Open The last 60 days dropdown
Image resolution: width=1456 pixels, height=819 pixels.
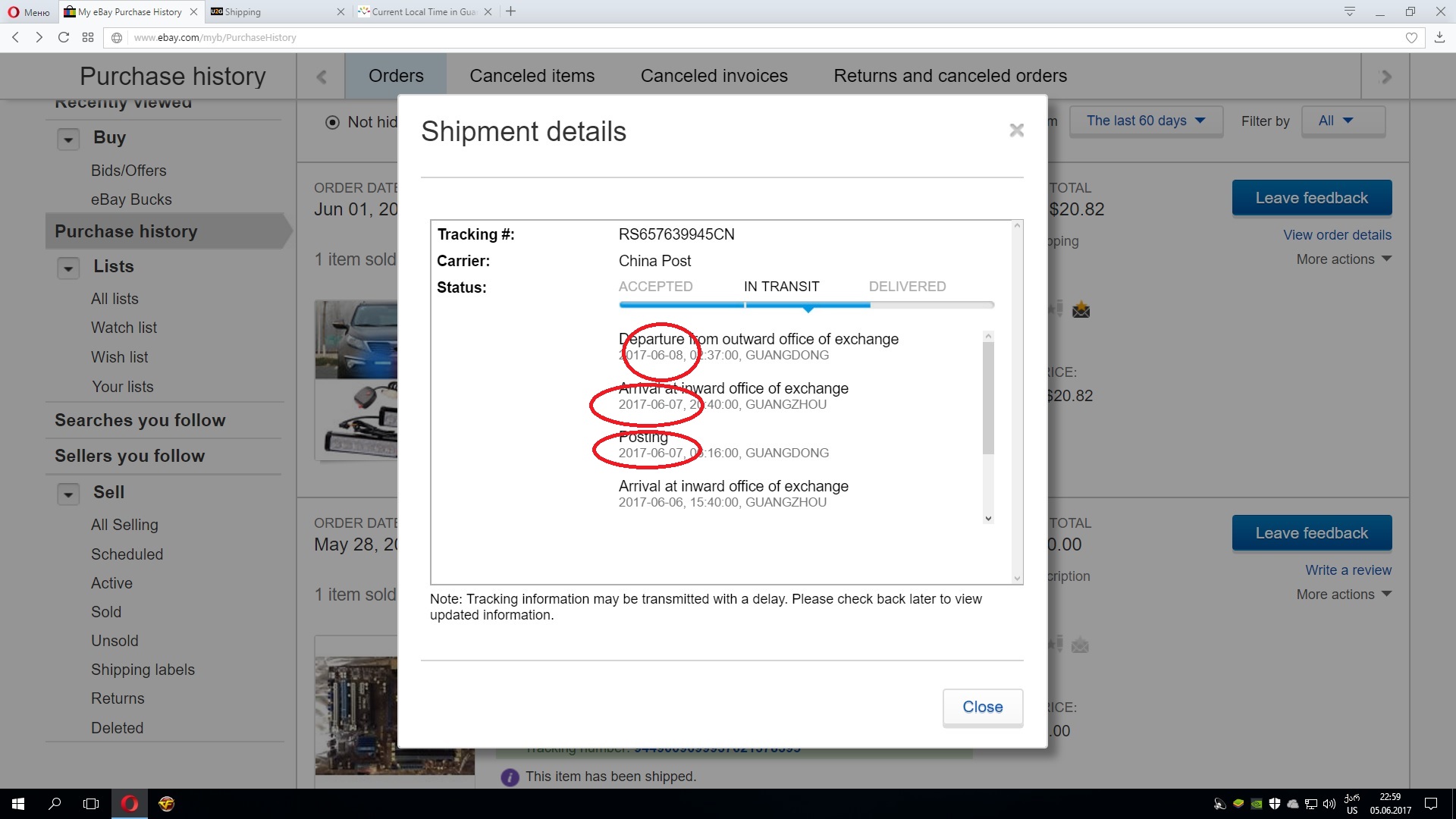click(x=1145, y=121)
